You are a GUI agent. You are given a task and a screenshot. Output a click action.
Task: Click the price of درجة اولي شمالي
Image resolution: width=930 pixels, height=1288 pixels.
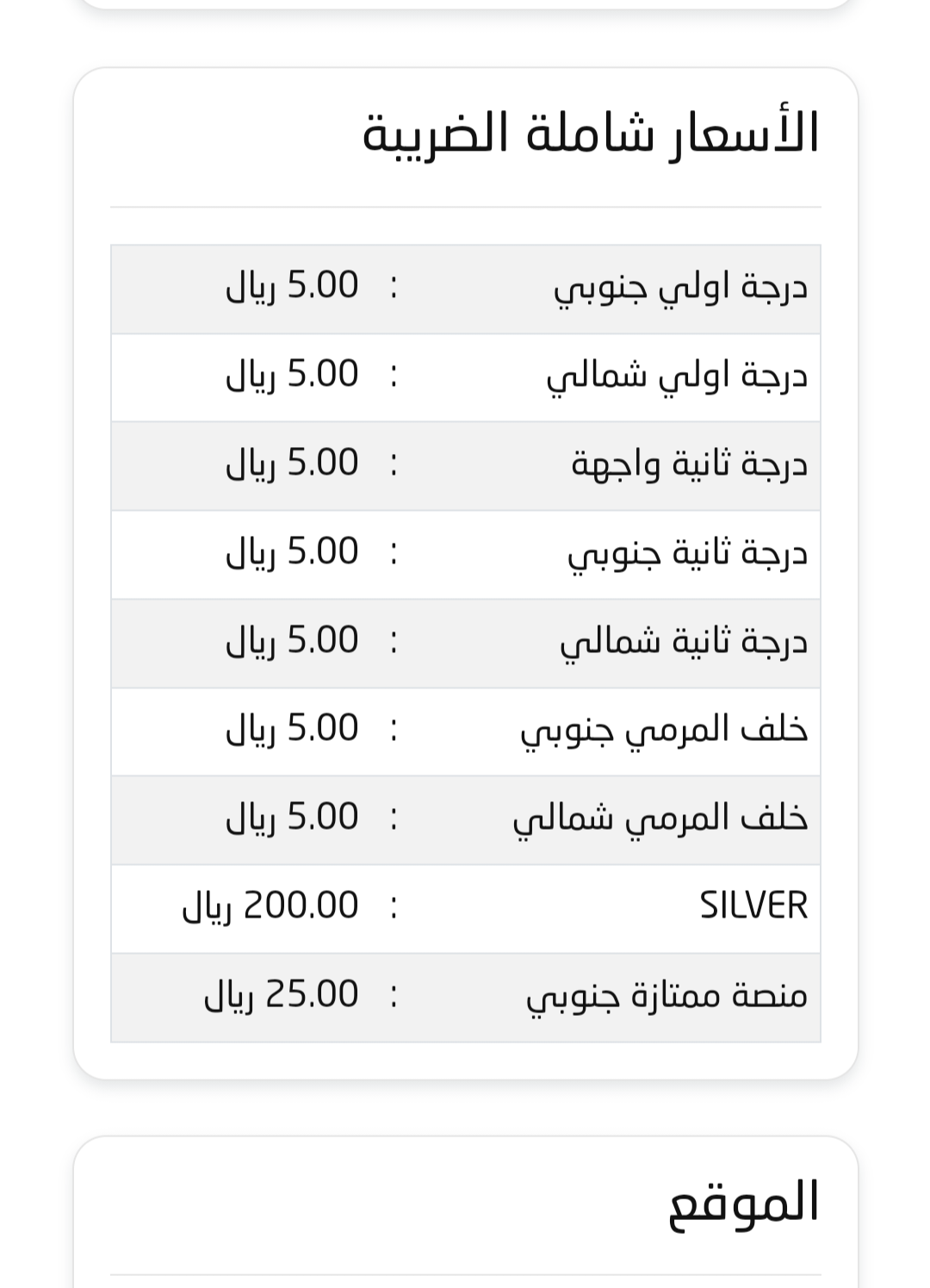click(x=293, y=375)
